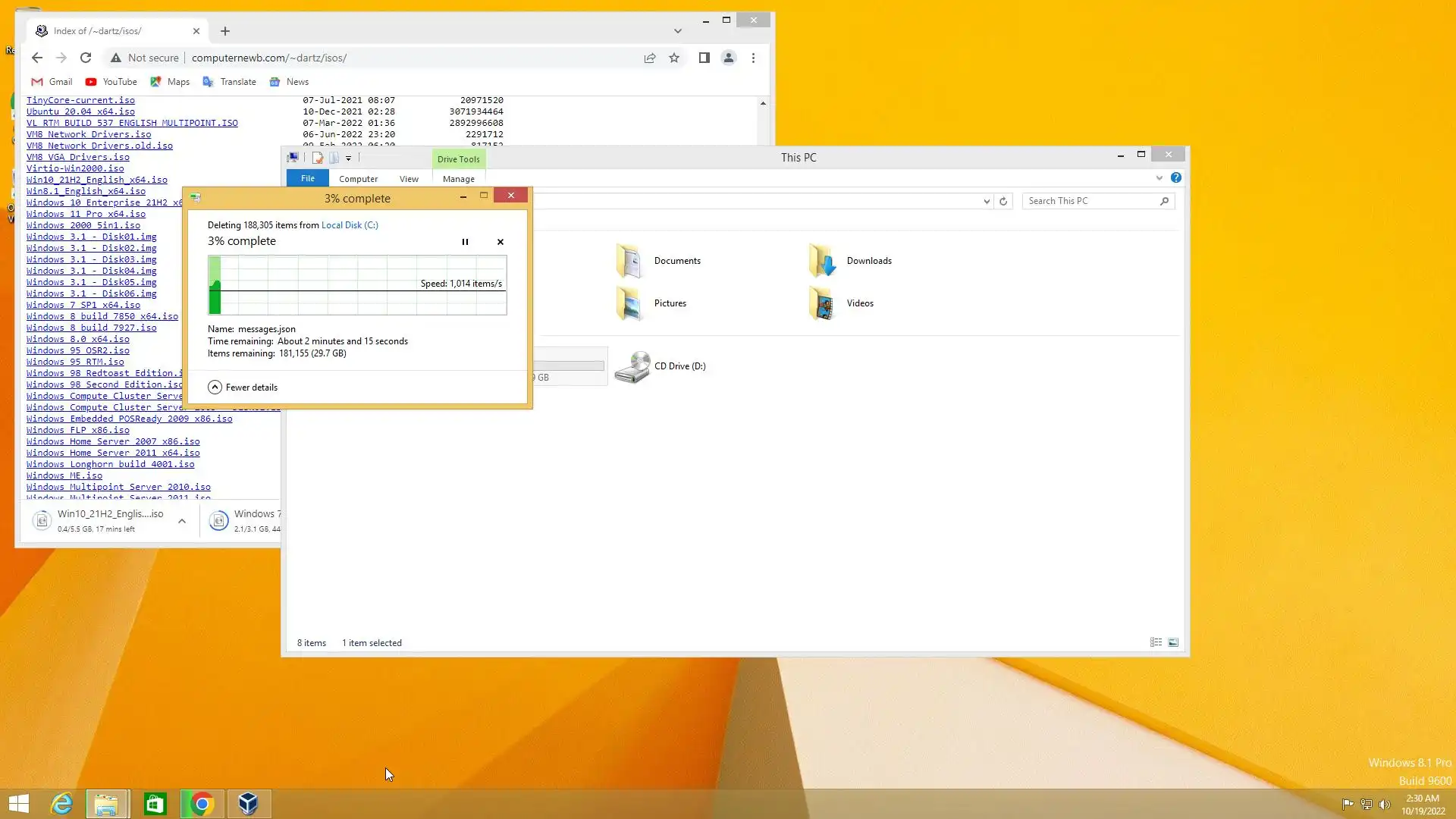Screen dimensions: 1456x819
Task: Expand the Explorer ribbon chevron
Action: click(1159, 178)
